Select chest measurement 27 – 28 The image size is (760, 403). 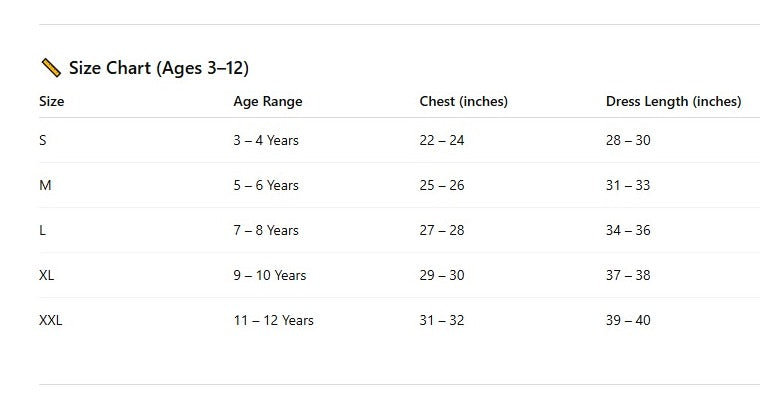click(442, 230)
